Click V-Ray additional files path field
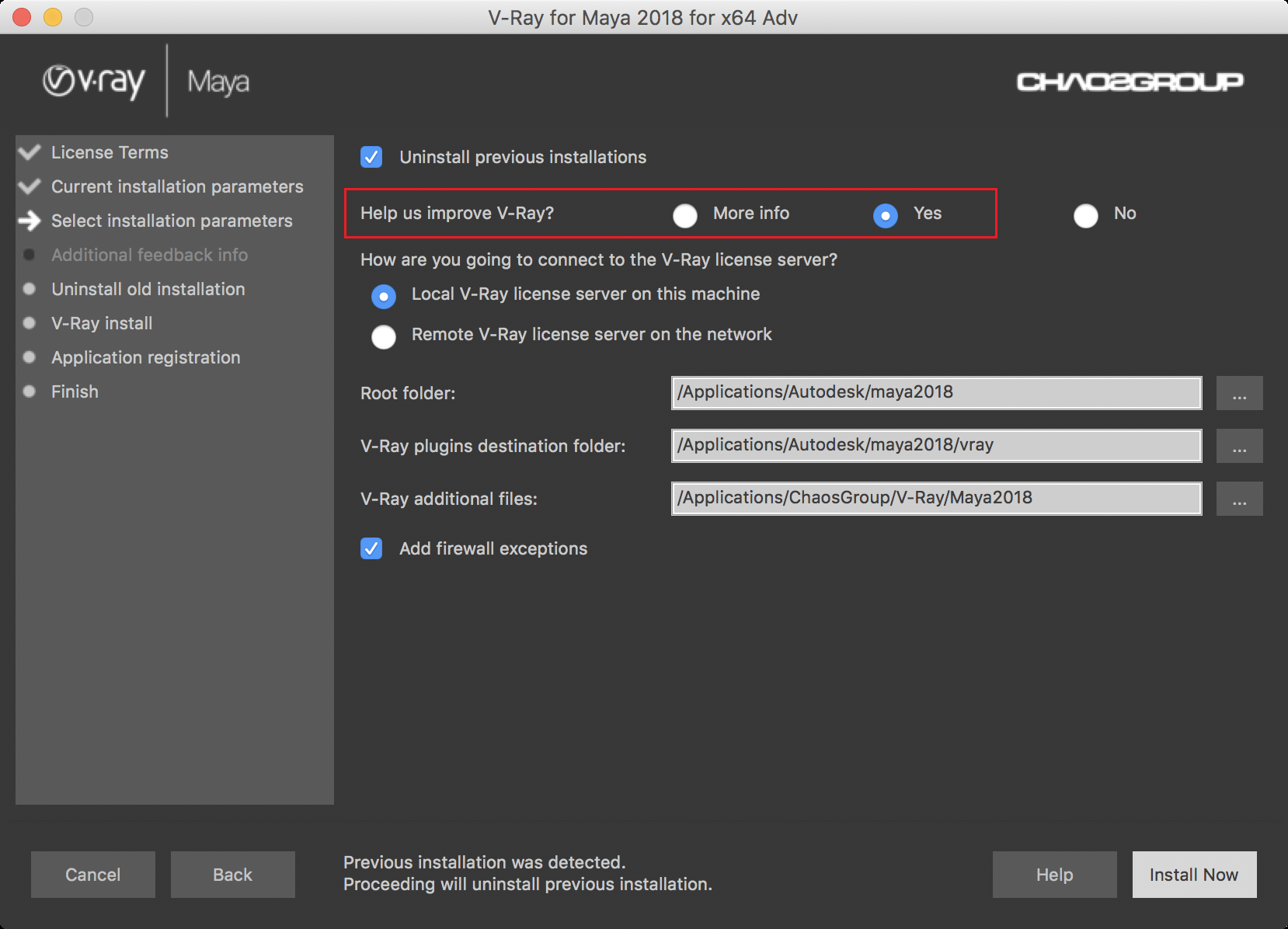1288x929 pixels. point(937,499)
